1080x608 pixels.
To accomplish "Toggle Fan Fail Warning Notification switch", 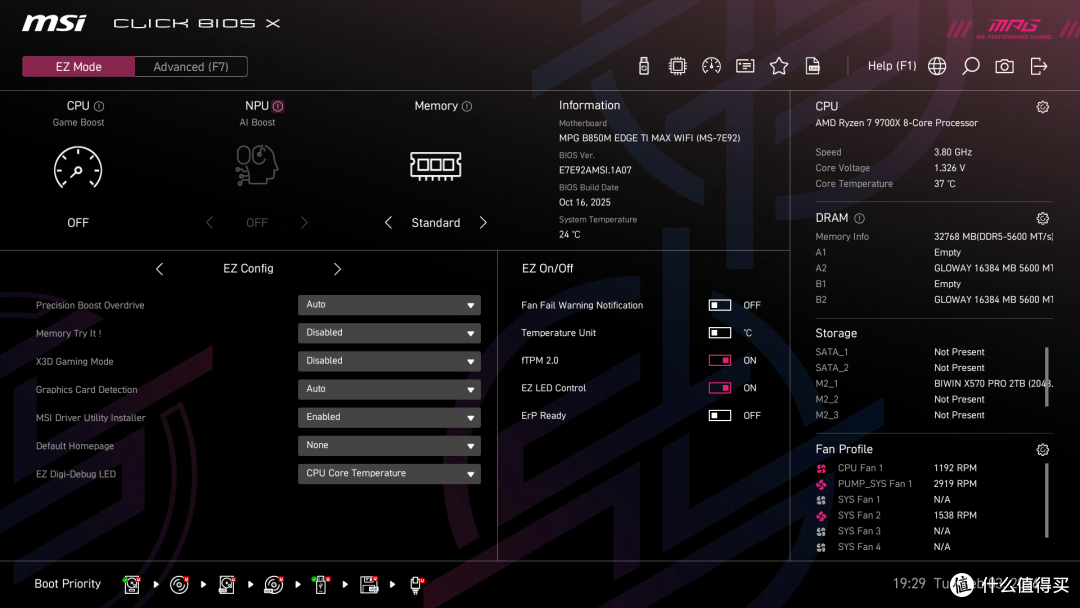I will 720,305.
